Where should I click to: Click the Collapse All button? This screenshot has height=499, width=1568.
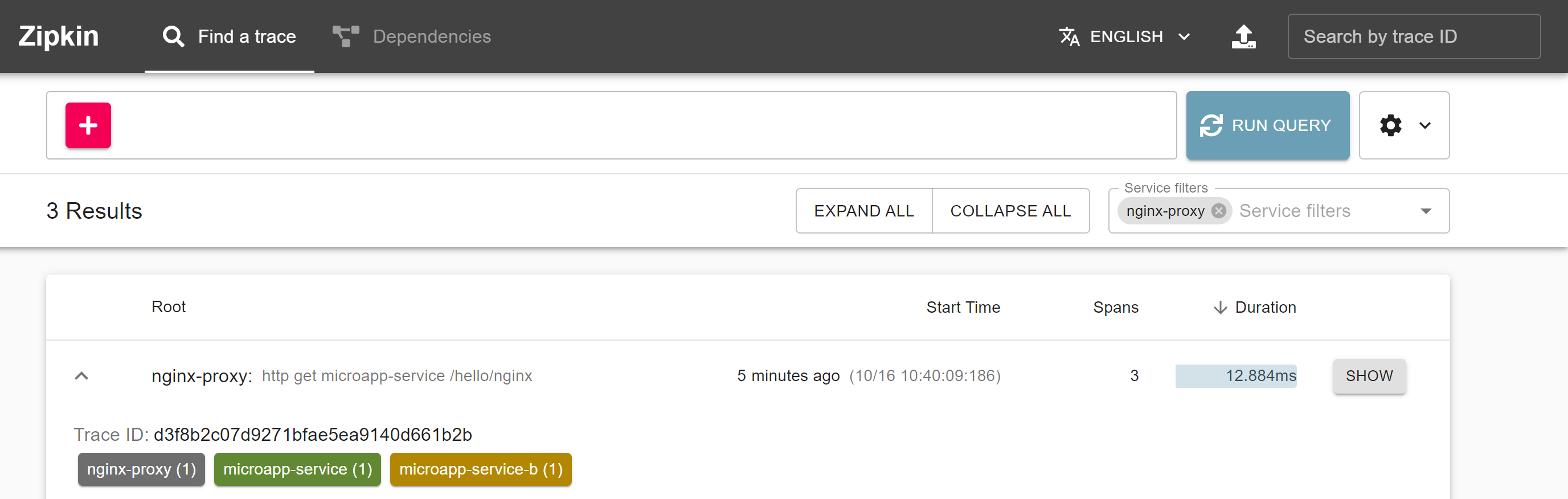(x=1010, y=211)
